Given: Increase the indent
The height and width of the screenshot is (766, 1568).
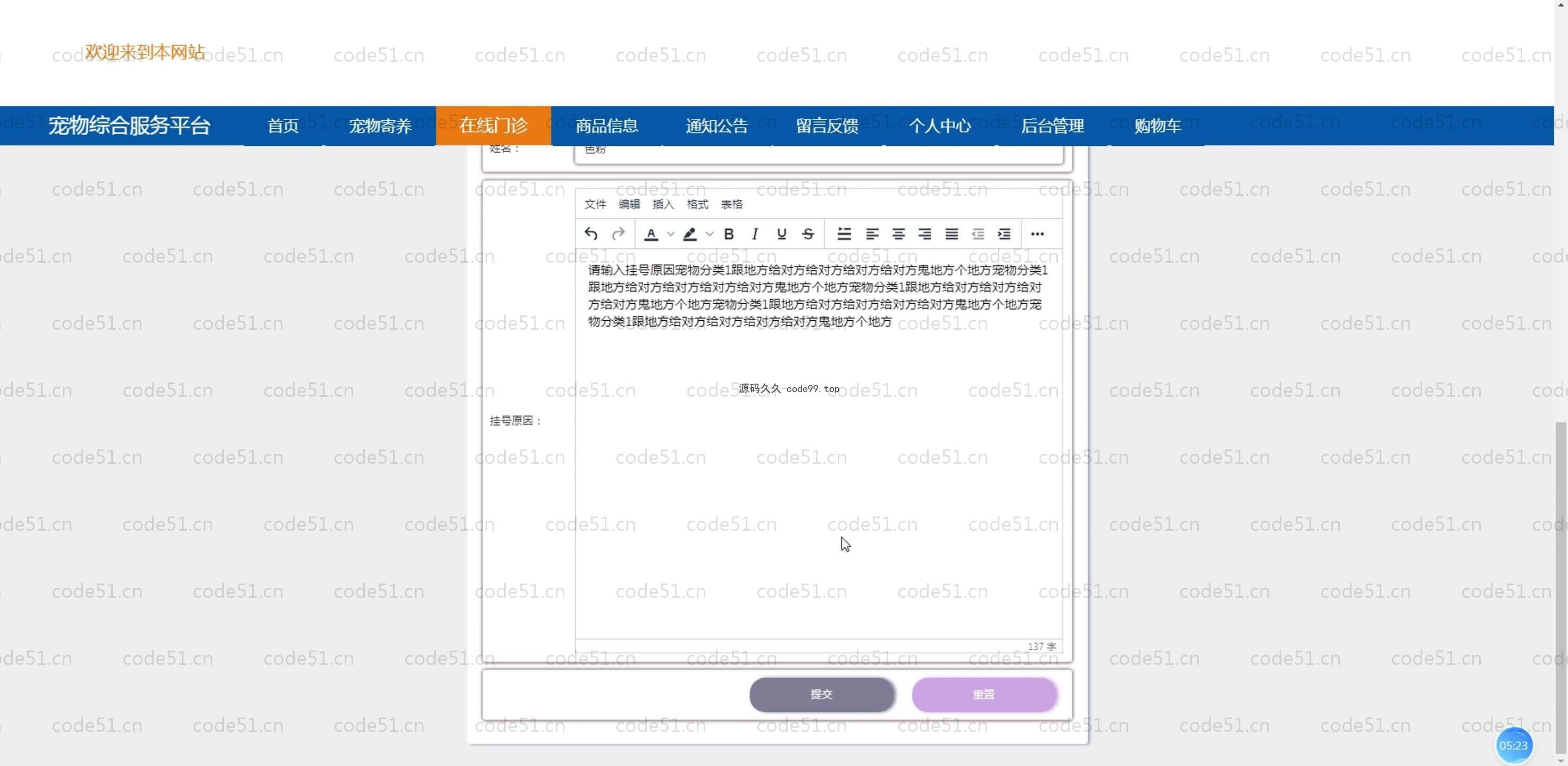Looking at the screenshot, I should tap(1004, 234).
